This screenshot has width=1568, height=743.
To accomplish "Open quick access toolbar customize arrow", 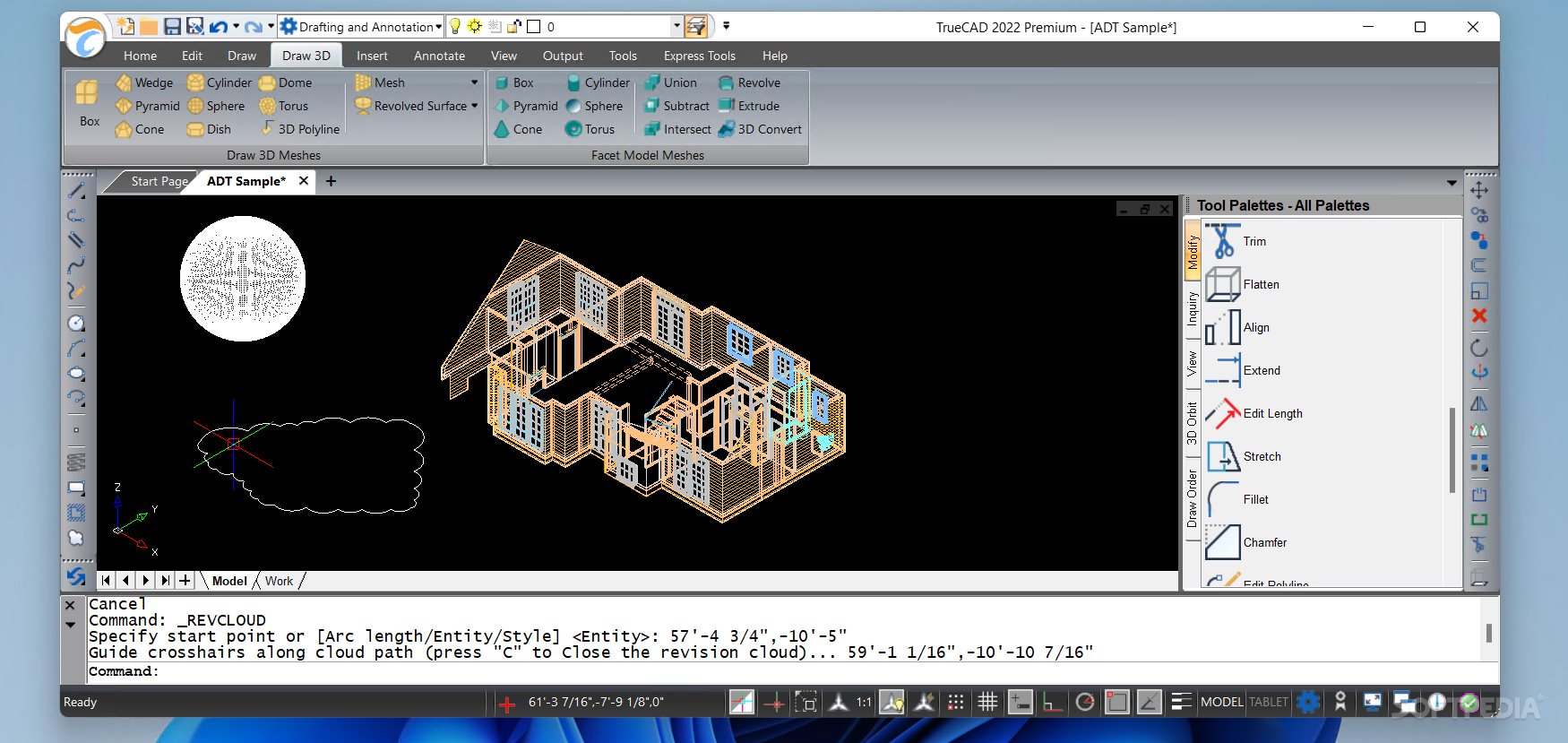I will point(726,26).
